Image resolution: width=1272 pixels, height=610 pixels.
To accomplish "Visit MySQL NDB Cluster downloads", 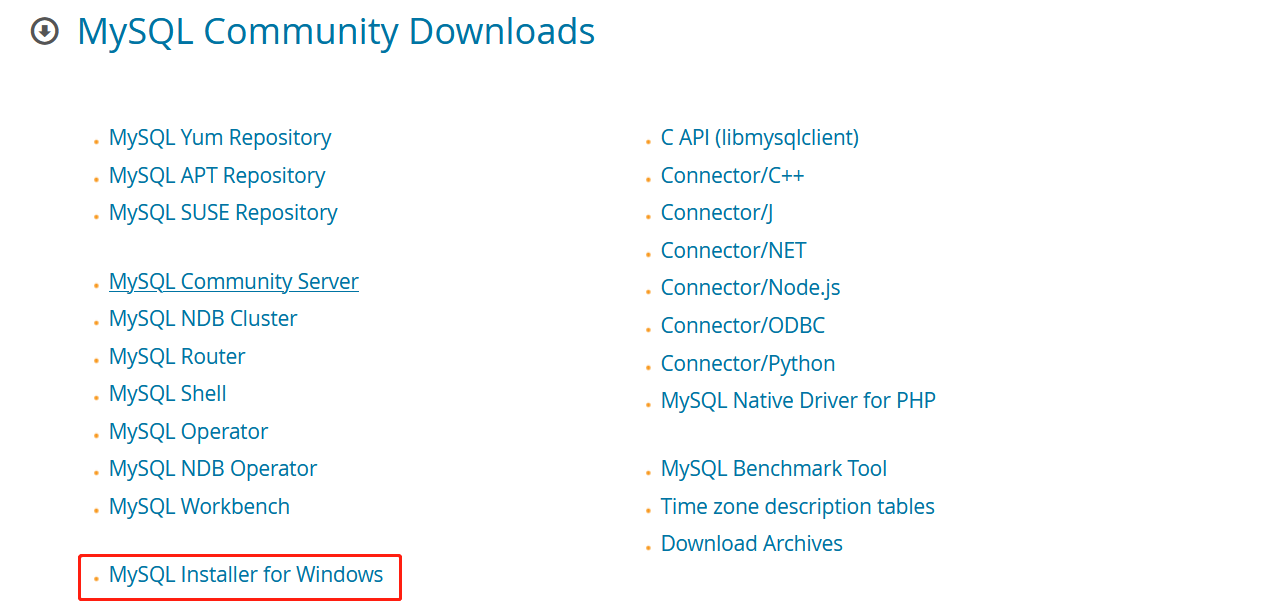I will coord(203,319).
